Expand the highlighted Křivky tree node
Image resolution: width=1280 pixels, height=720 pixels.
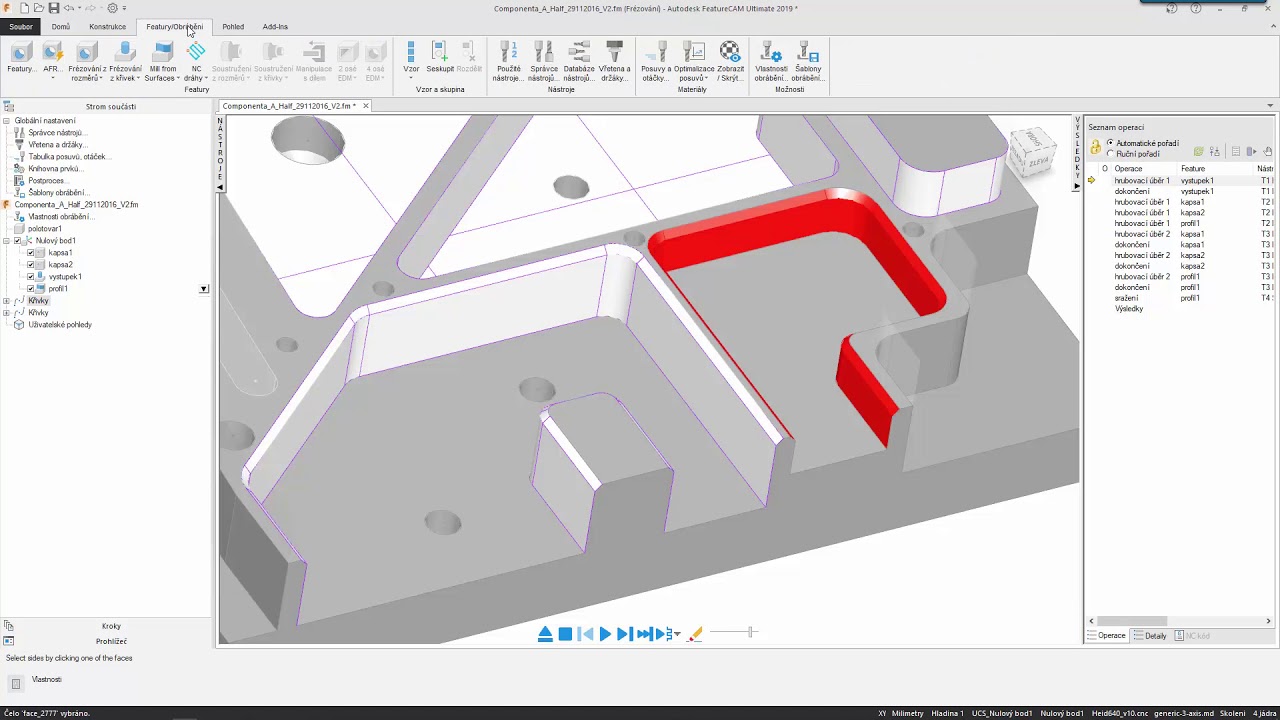(6, 301)
